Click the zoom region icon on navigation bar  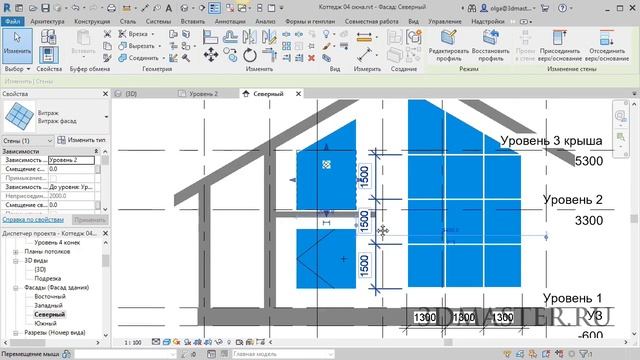pos(620,136)
